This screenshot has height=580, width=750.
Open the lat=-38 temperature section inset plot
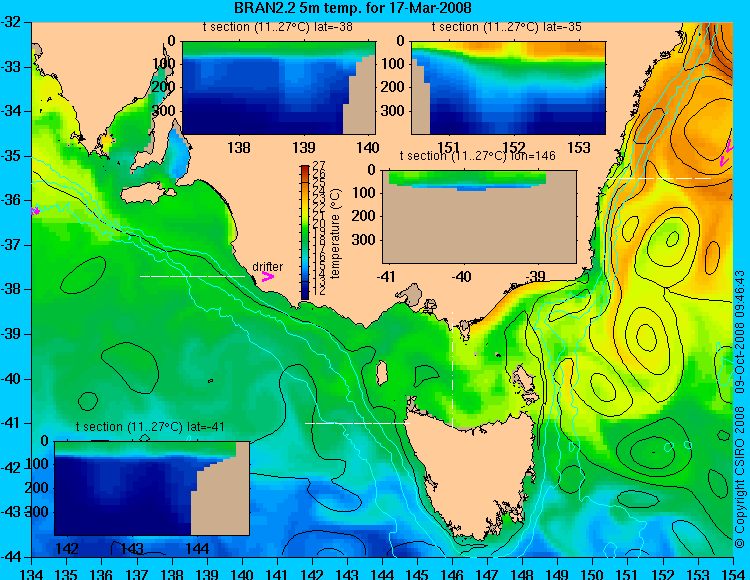point(279,88)
